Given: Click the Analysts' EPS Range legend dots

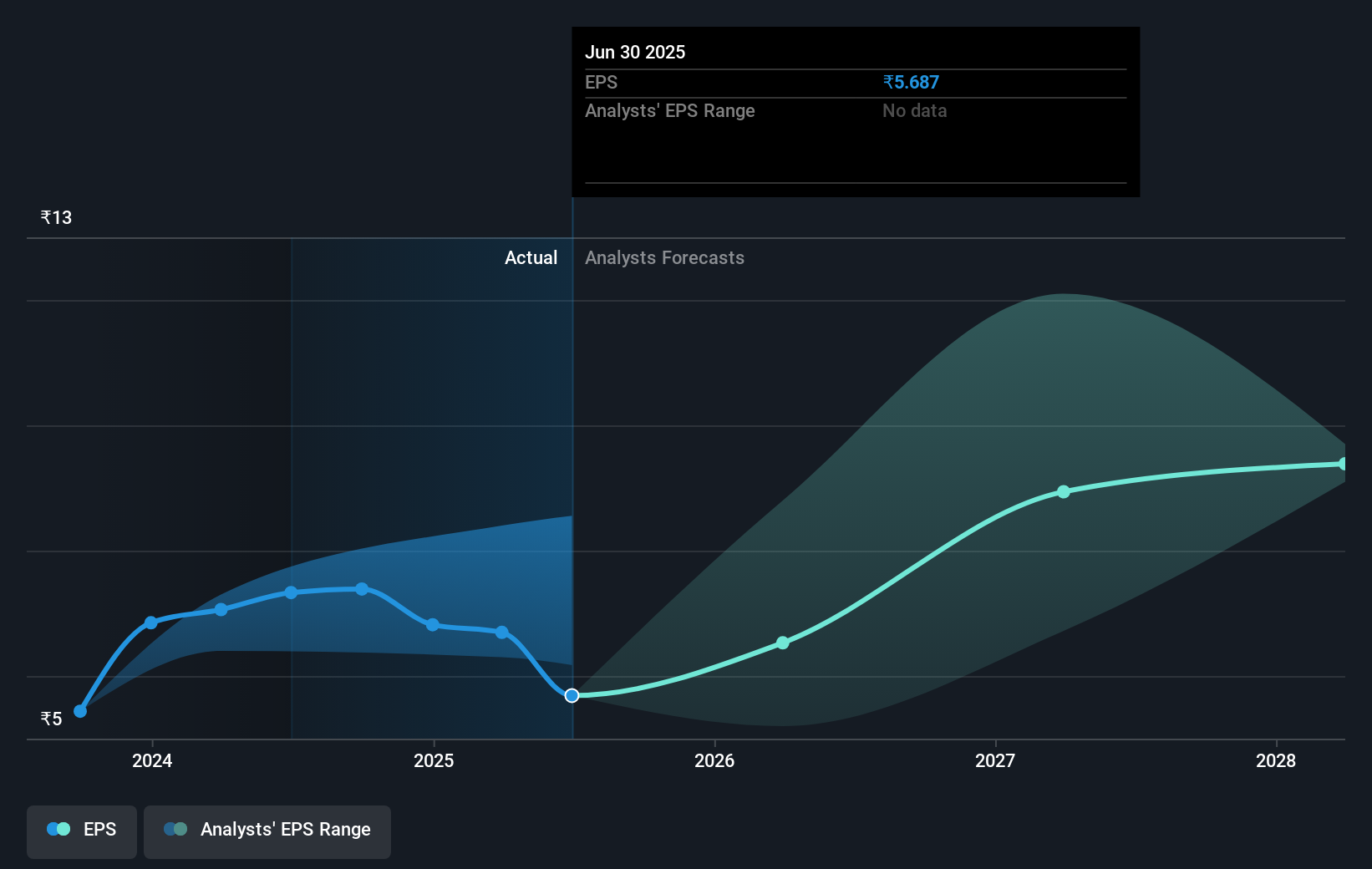Looking at the screenshot, I should [174, 829].
